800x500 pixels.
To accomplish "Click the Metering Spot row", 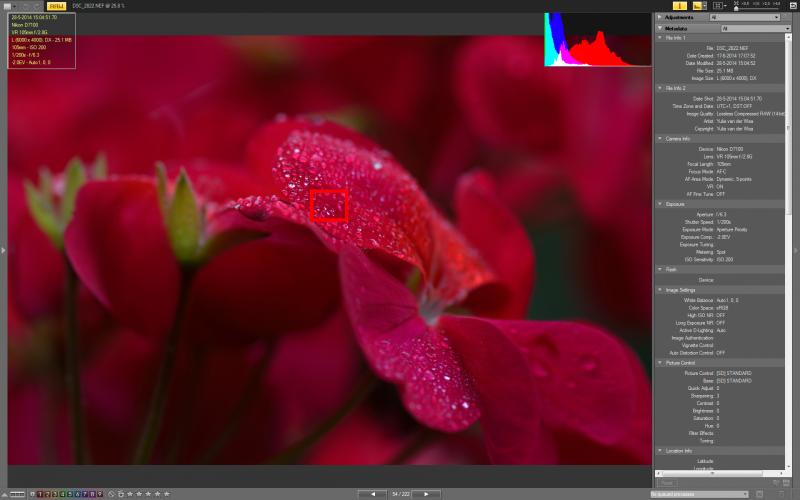I will [720, 252].
